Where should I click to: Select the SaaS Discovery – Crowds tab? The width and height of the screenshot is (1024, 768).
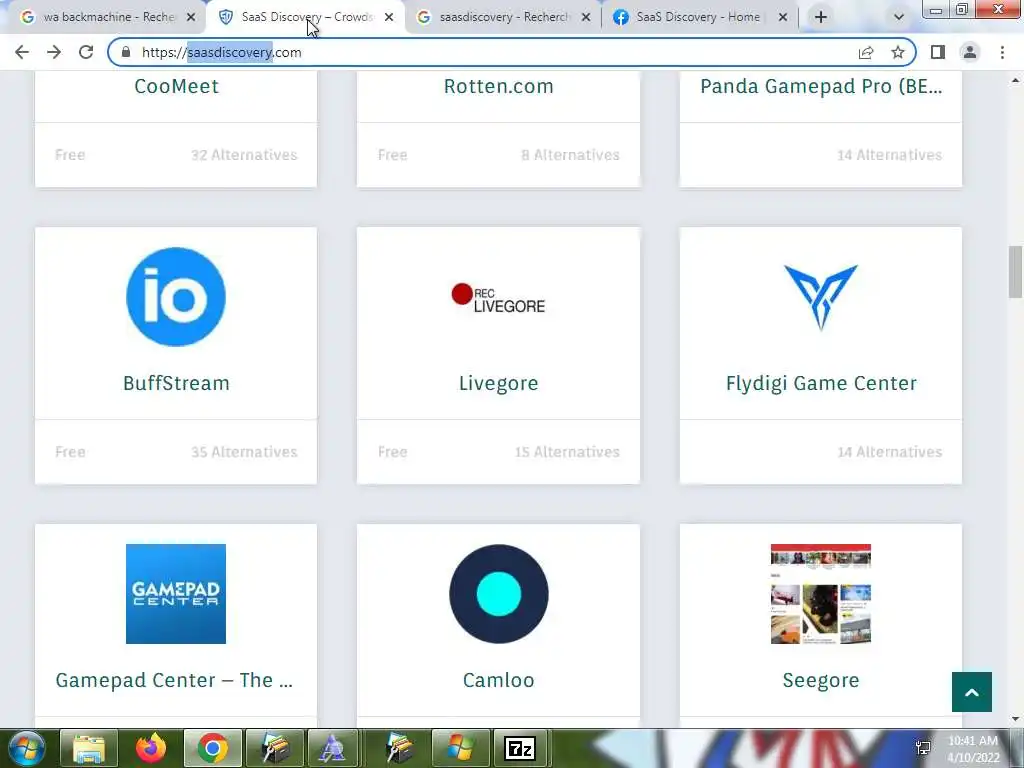(306, 17)
